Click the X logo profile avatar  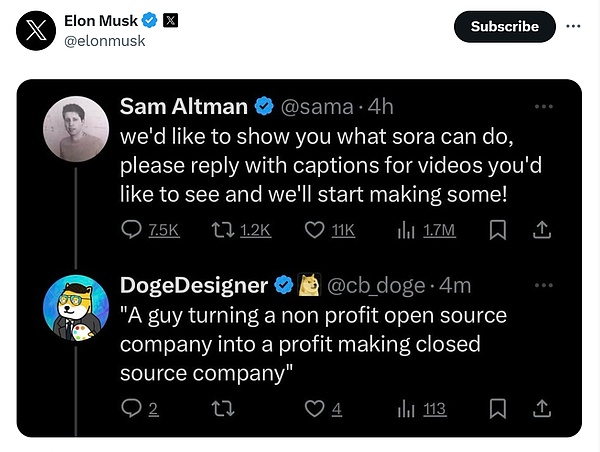pos(36,30)
